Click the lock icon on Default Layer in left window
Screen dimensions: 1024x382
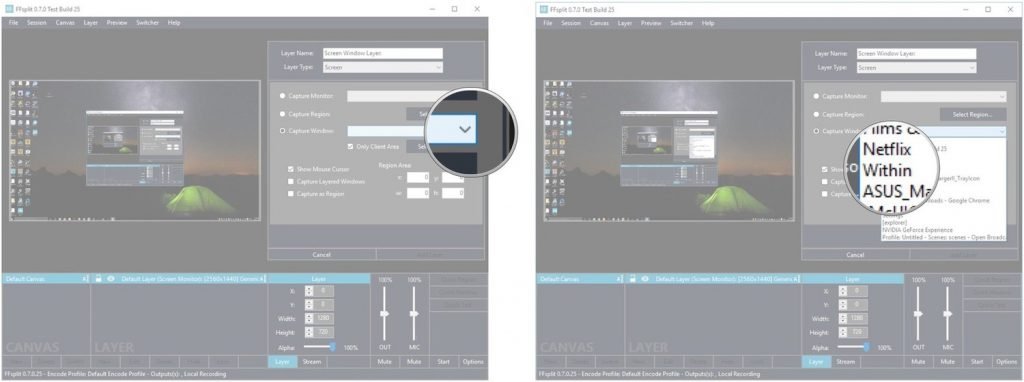point(99,279)
